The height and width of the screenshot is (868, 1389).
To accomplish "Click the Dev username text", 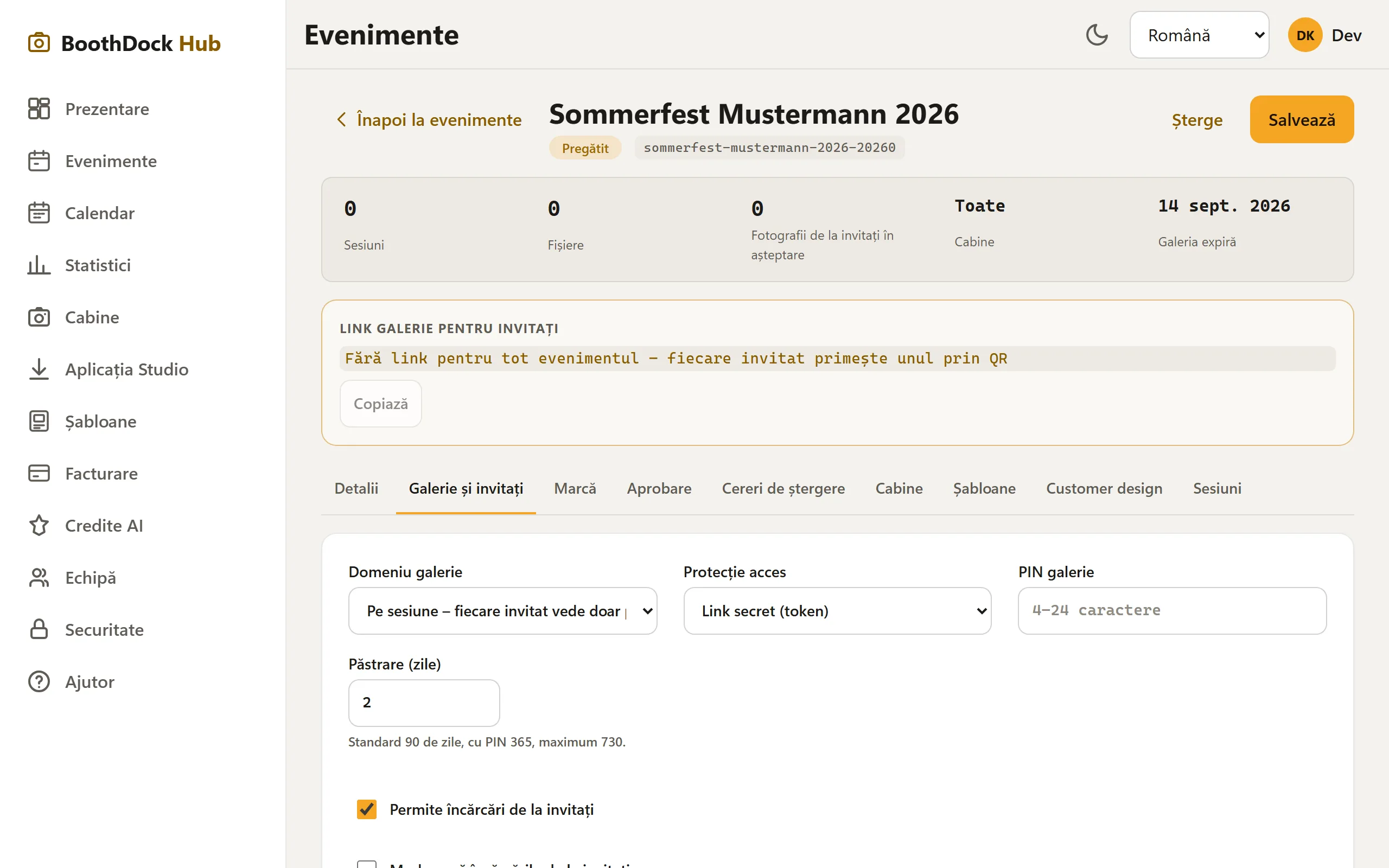I will click(1347, 35).
